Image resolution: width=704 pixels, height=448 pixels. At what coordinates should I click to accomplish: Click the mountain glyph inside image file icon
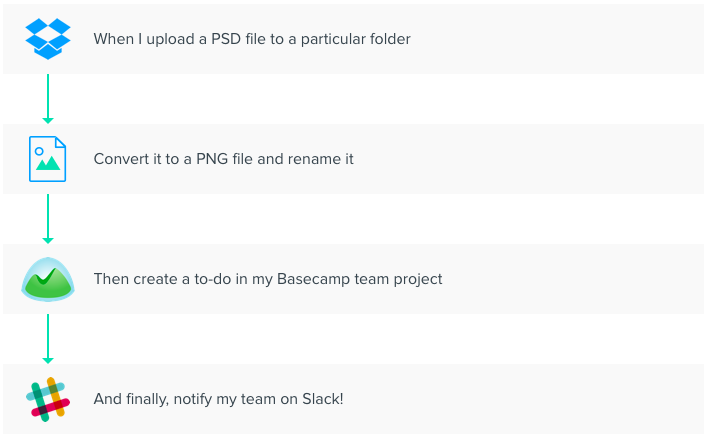pyautogui.click(x=48, y=164)
